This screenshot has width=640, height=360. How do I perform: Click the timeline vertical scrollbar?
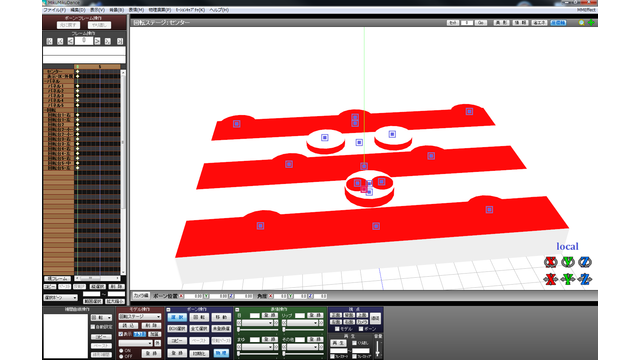[123, 171]
